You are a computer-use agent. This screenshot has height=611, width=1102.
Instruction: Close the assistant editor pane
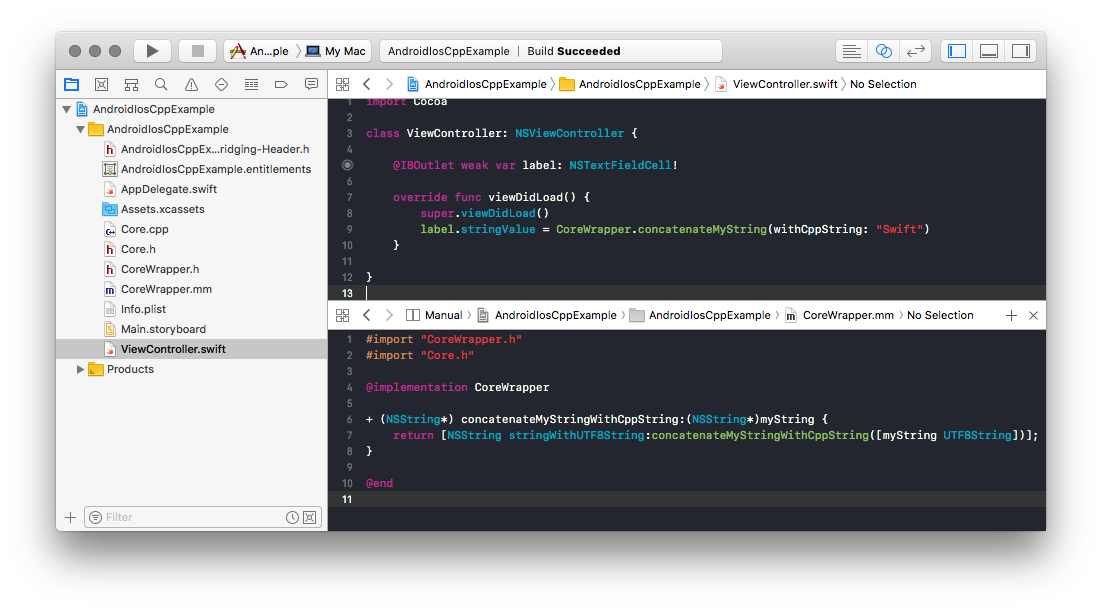[1033, 316]
